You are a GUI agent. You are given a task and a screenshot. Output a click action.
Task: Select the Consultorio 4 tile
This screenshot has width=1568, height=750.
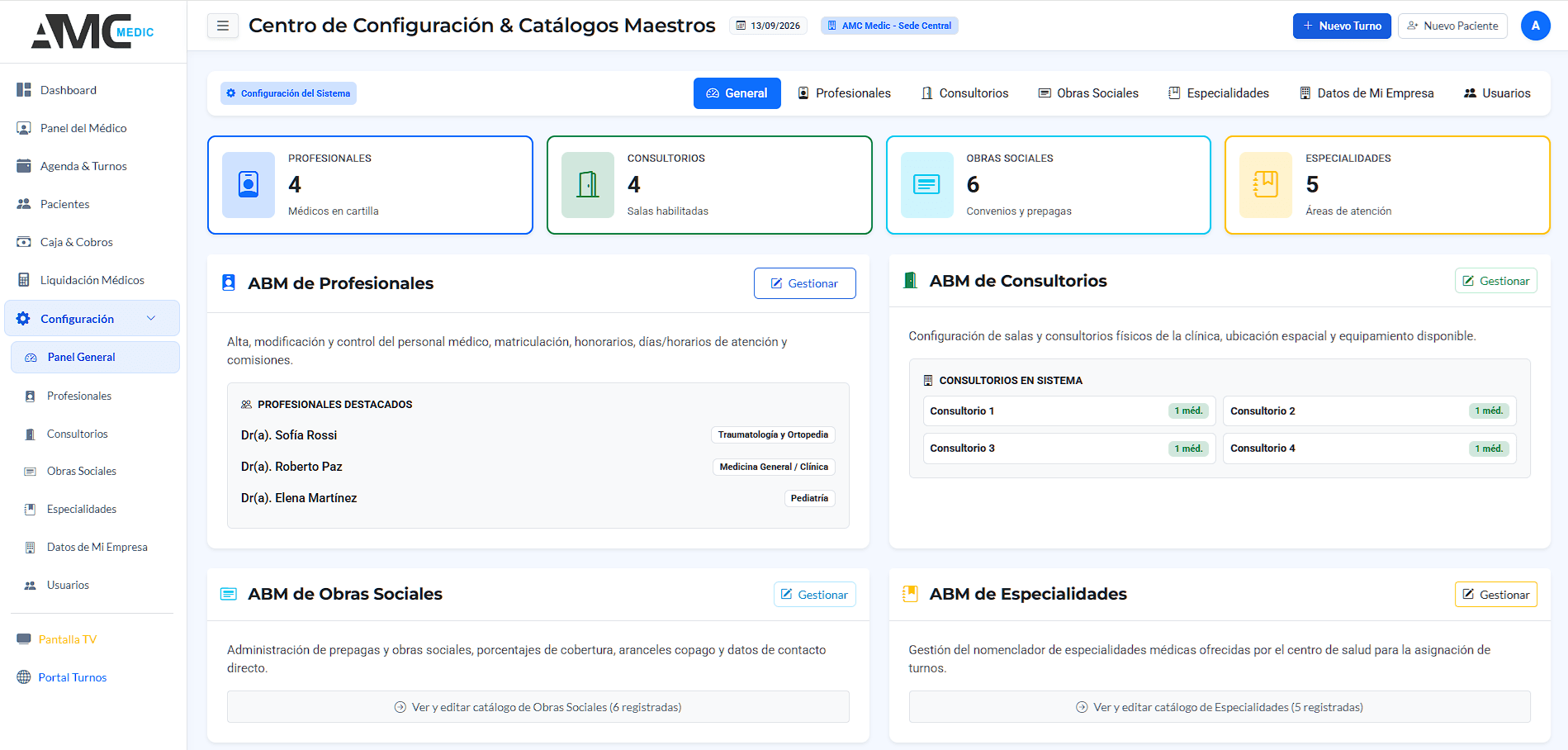1370,449
